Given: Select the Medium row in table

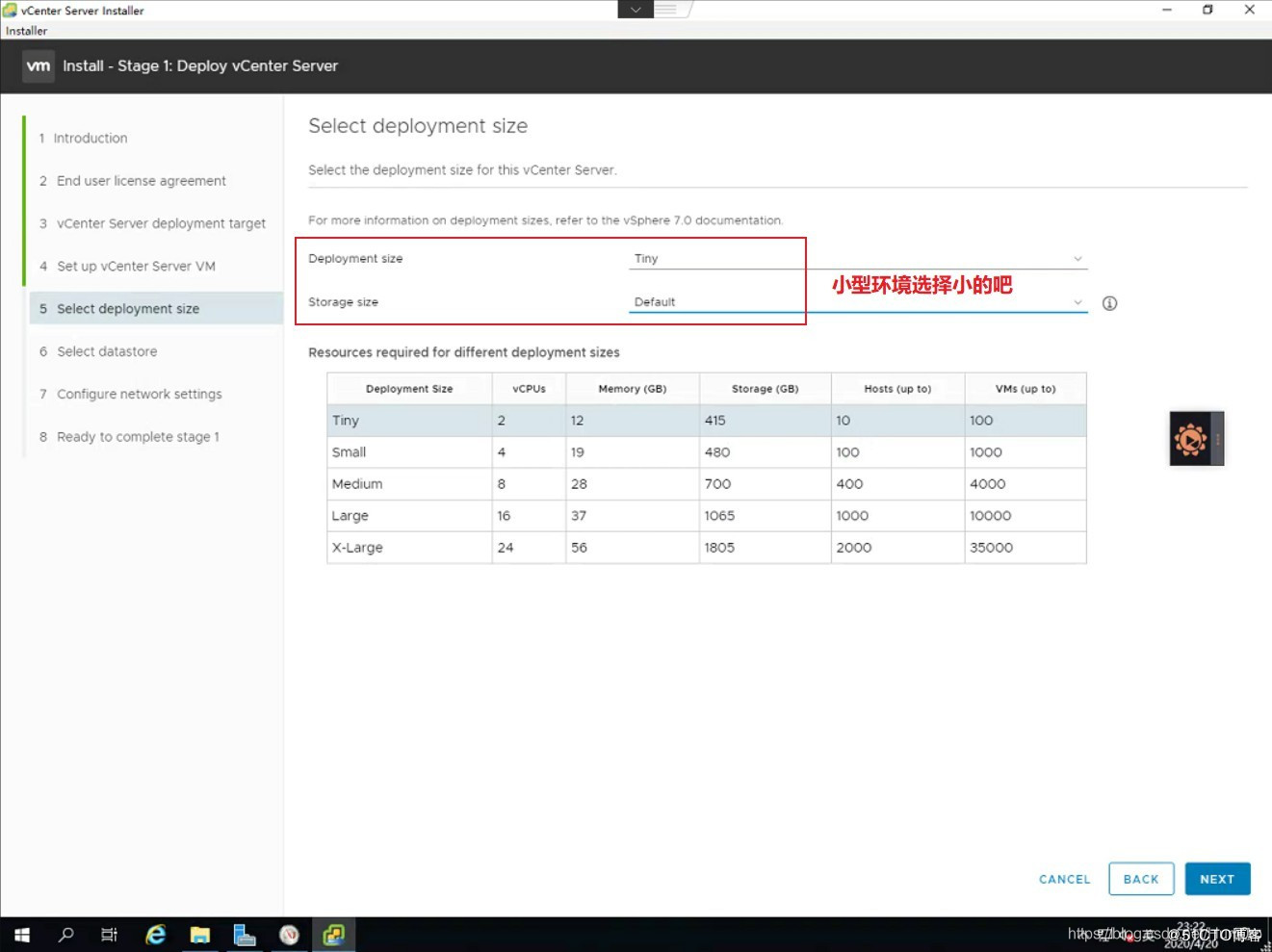Looking at the screenshot, I should click(707, 484).
